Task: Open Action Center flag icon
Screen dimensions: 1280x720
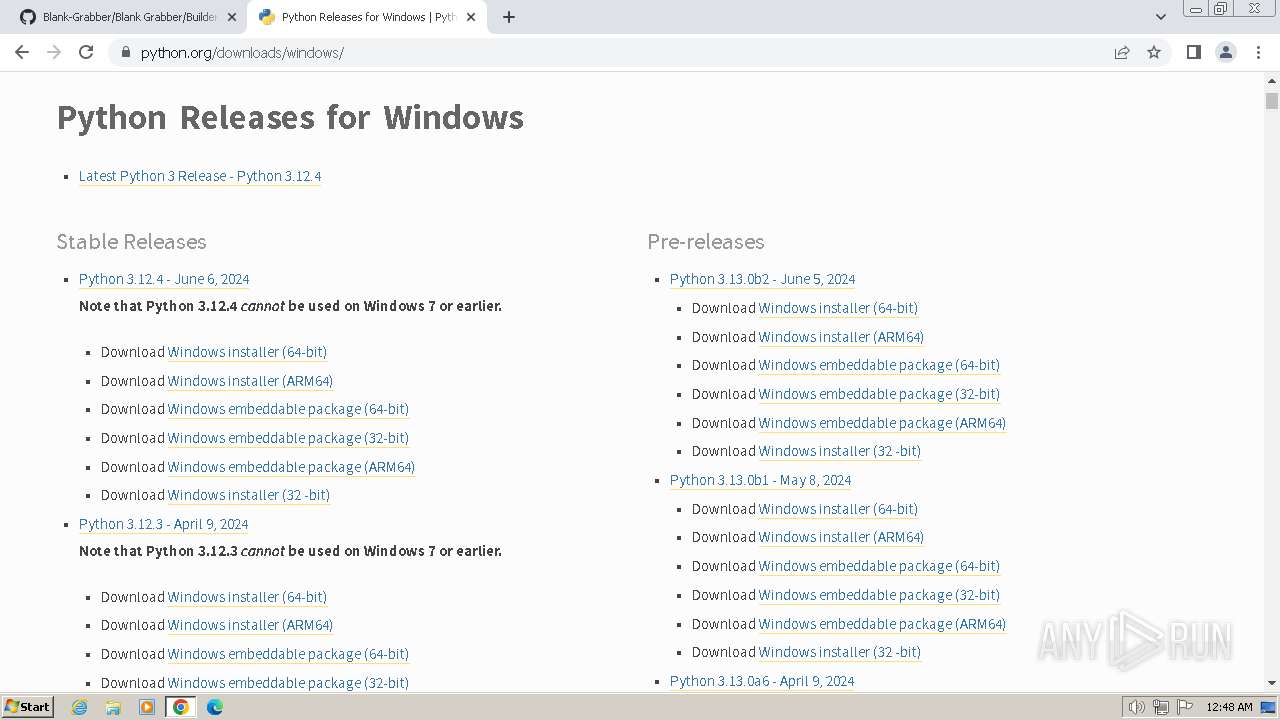Action: pyautogui.click(x=1184, y=707)
